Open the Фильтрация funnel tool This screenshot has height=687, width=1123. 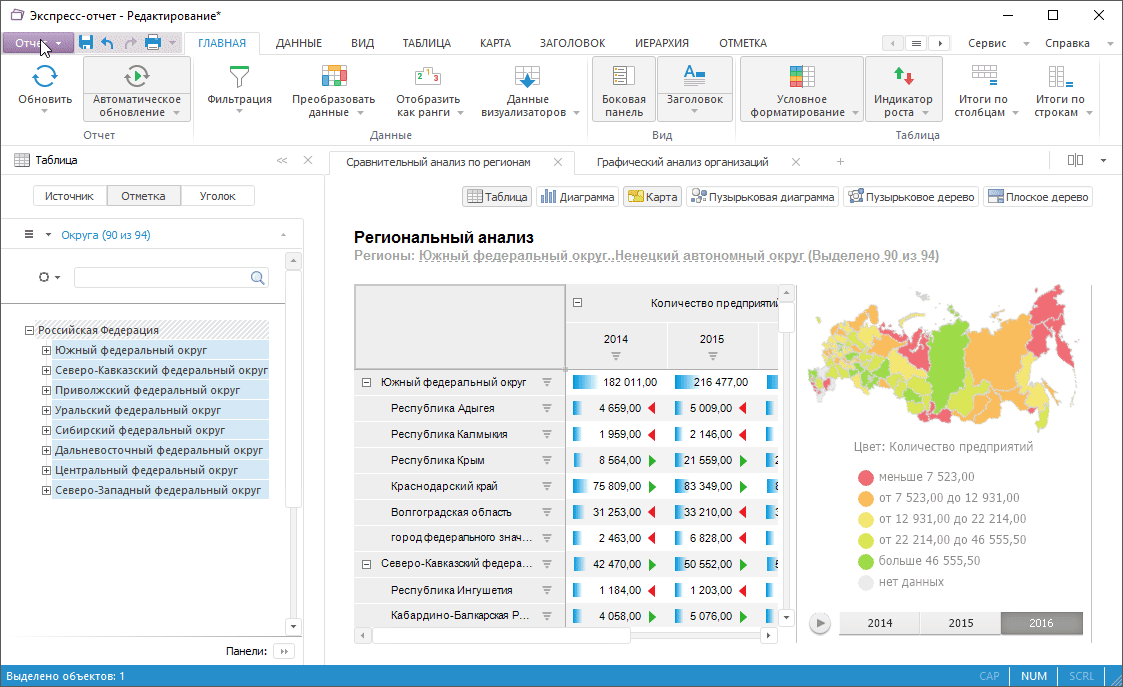(239, 76)
